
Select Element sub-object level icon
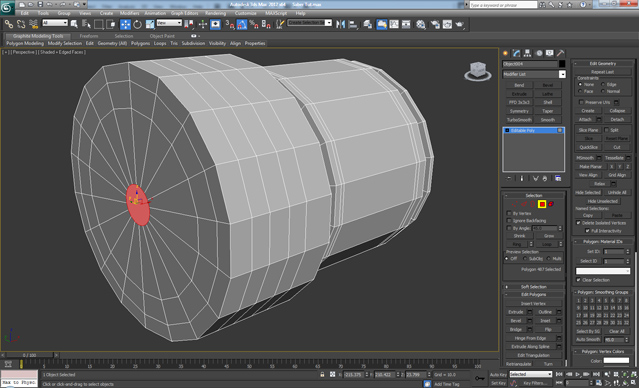pos(551,204)
